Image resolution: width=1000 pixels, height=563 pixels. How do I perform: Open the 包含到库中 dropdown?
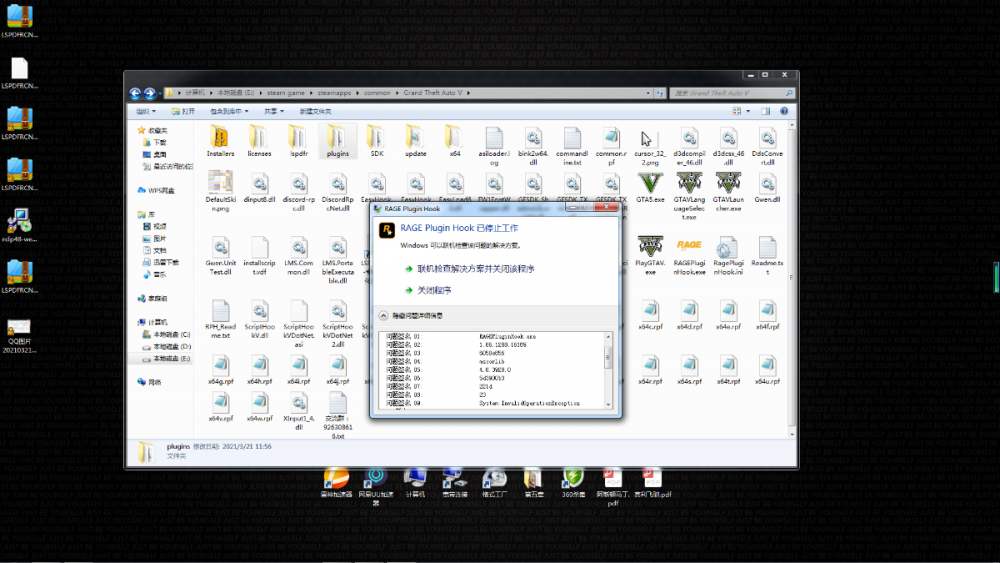229,111
